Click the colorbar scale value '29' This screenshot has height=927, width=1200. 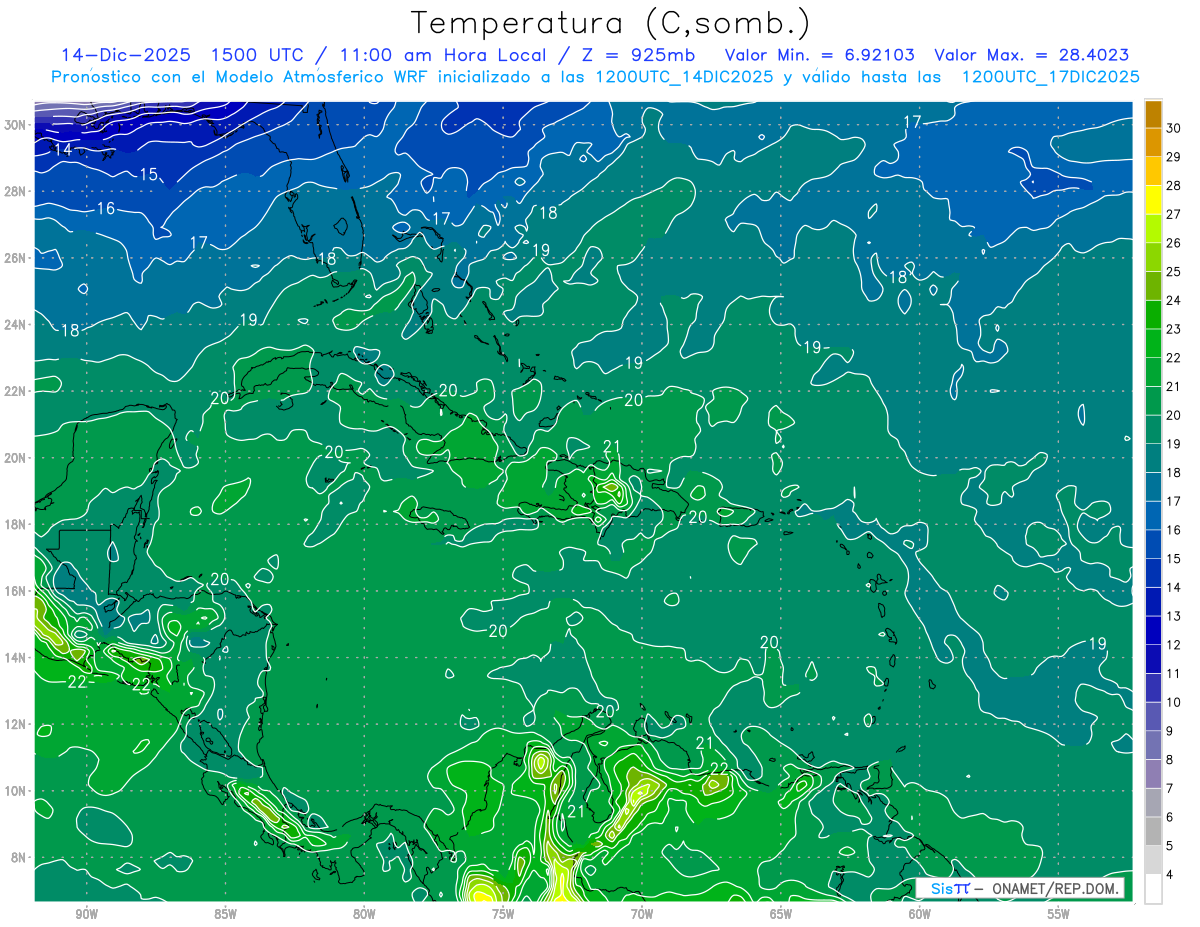tap(1174, 156)
